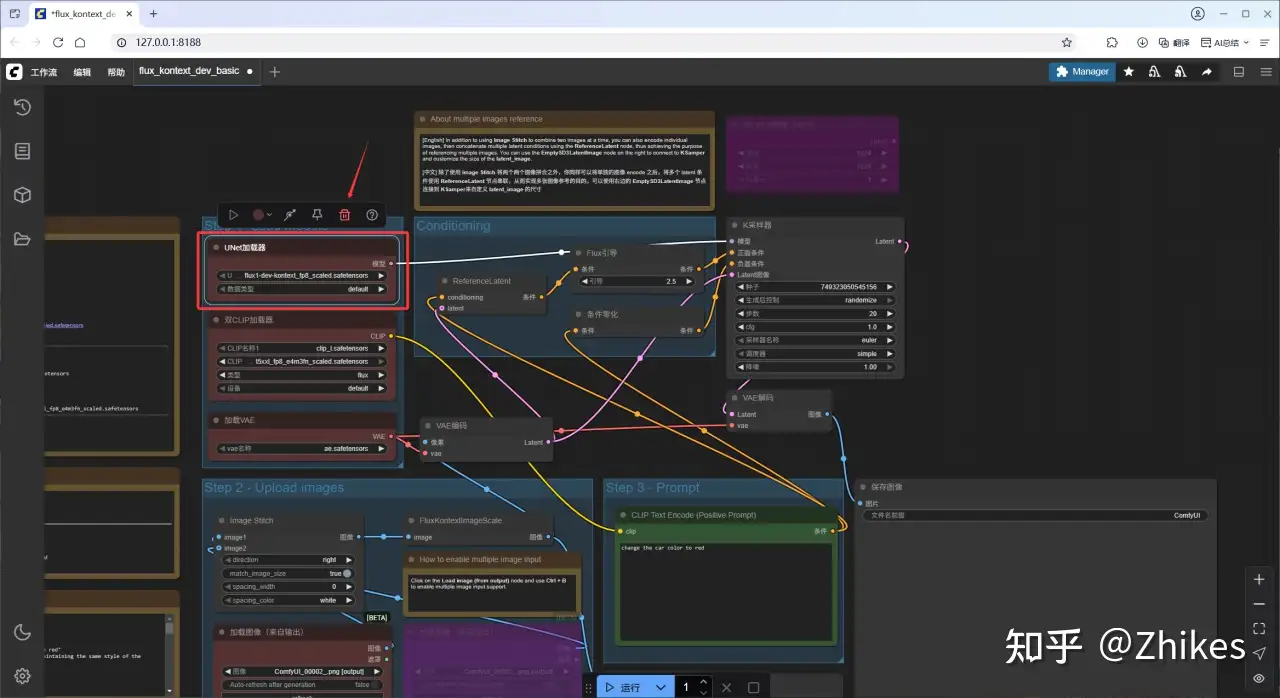1280x698 pixels.
Task: Add new workflow tab plus
Action: pos(275,72)
